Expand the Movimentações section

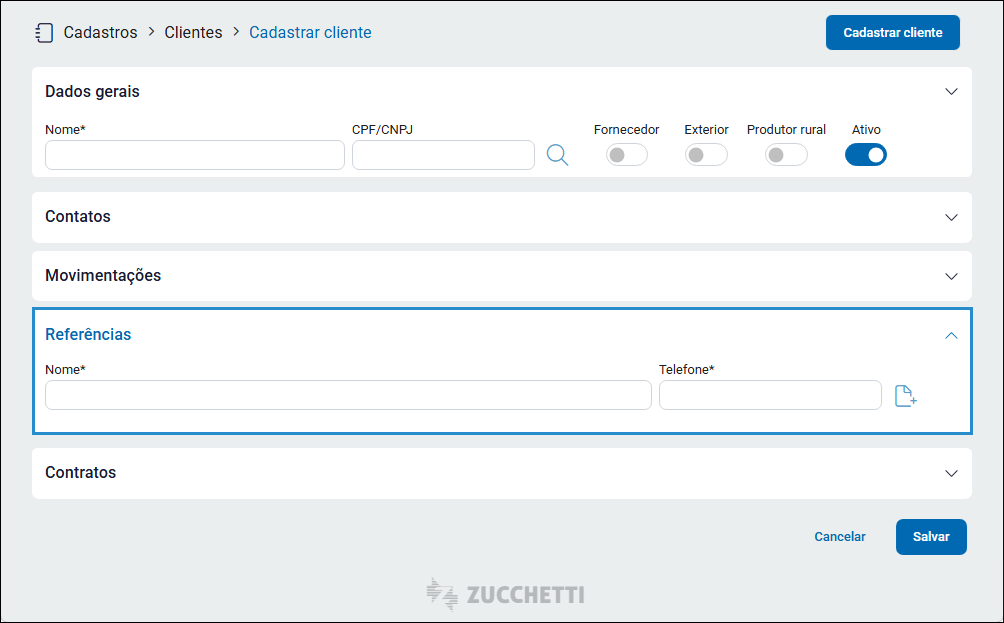[951, 276]
